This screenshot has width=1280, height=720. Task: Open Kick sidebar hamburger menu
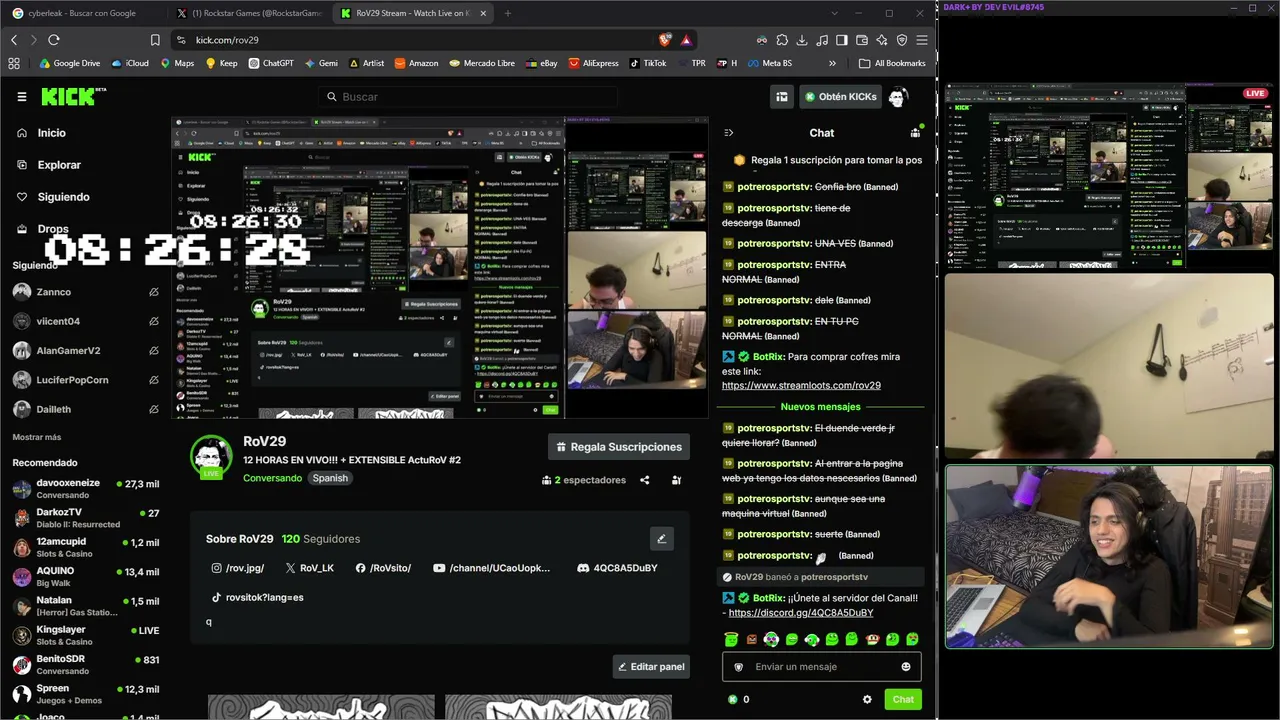coord(21,97)
